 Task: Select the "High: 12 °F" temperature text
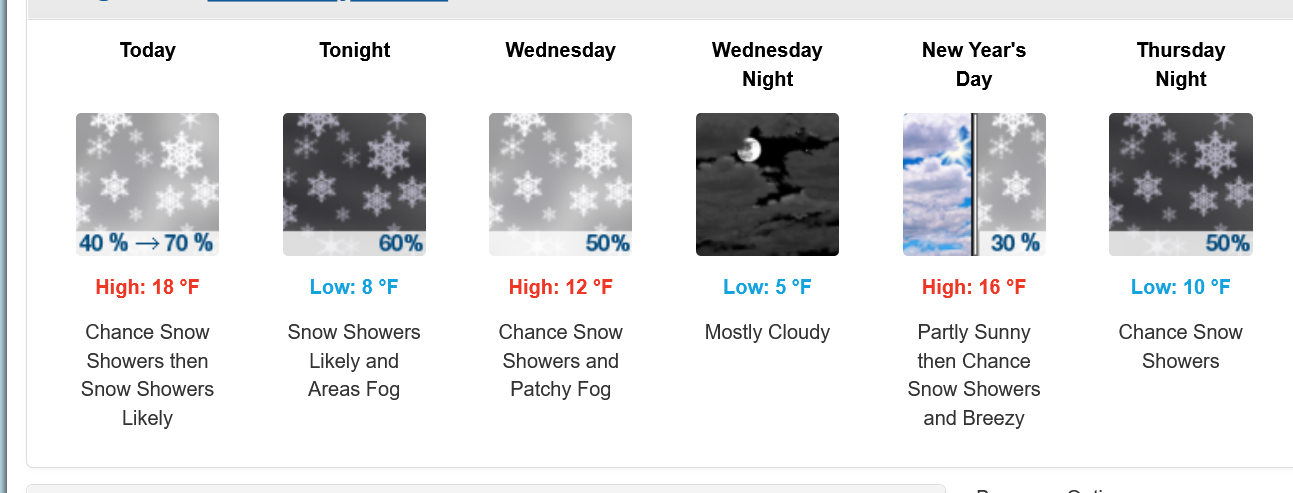tap(560, 288)
